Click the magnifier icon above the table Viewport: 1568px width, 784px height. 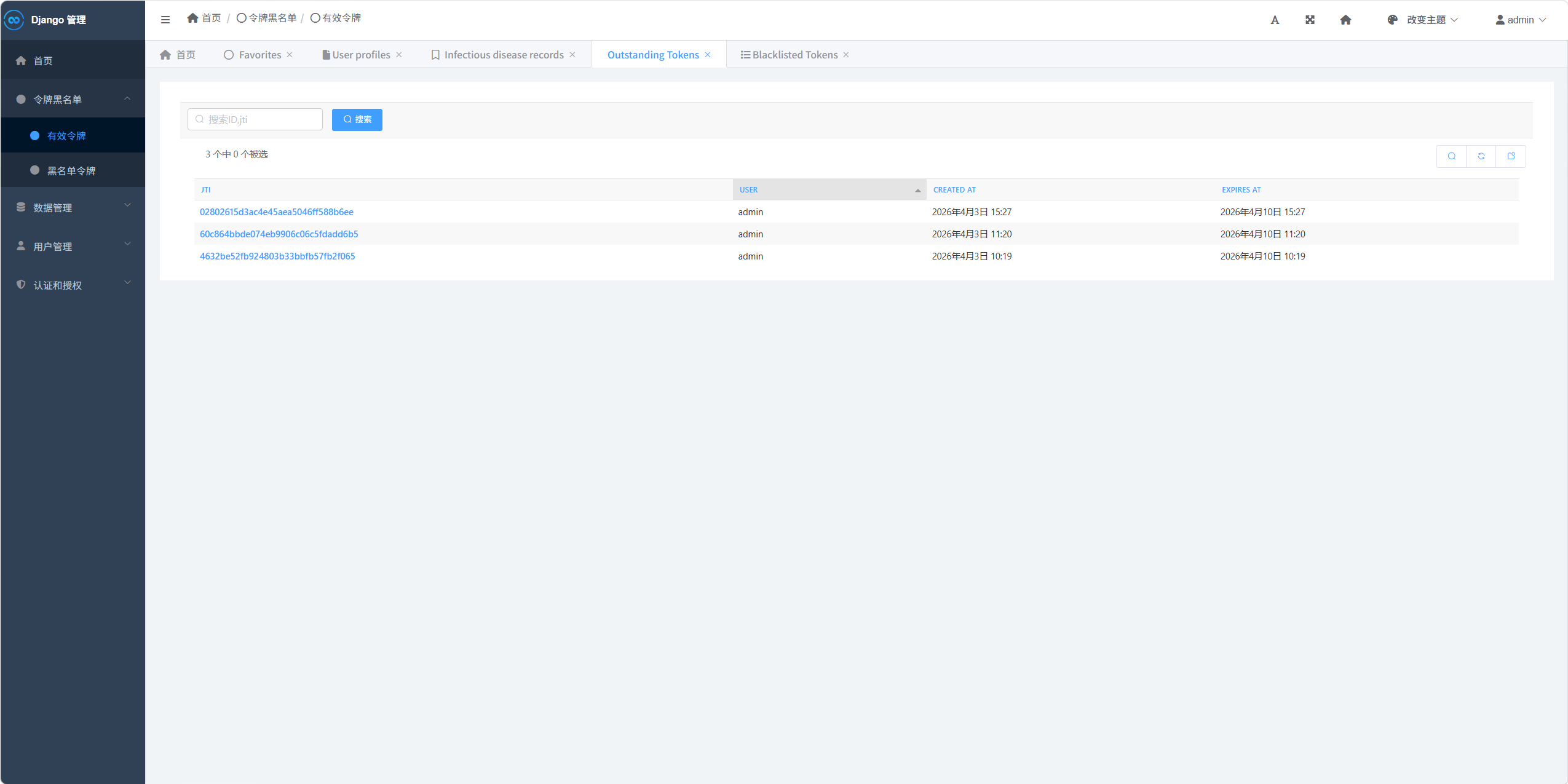[1452, 156]
